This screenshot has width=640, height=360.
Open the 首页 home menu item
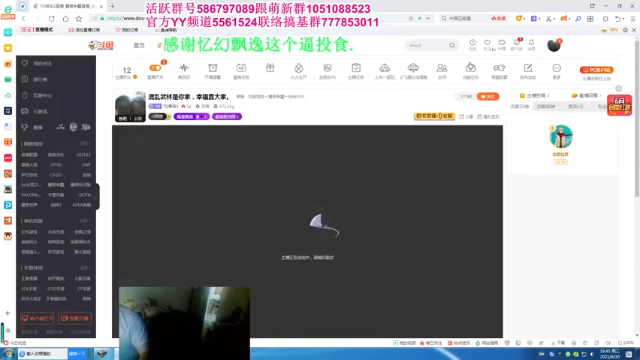point(139,45)
